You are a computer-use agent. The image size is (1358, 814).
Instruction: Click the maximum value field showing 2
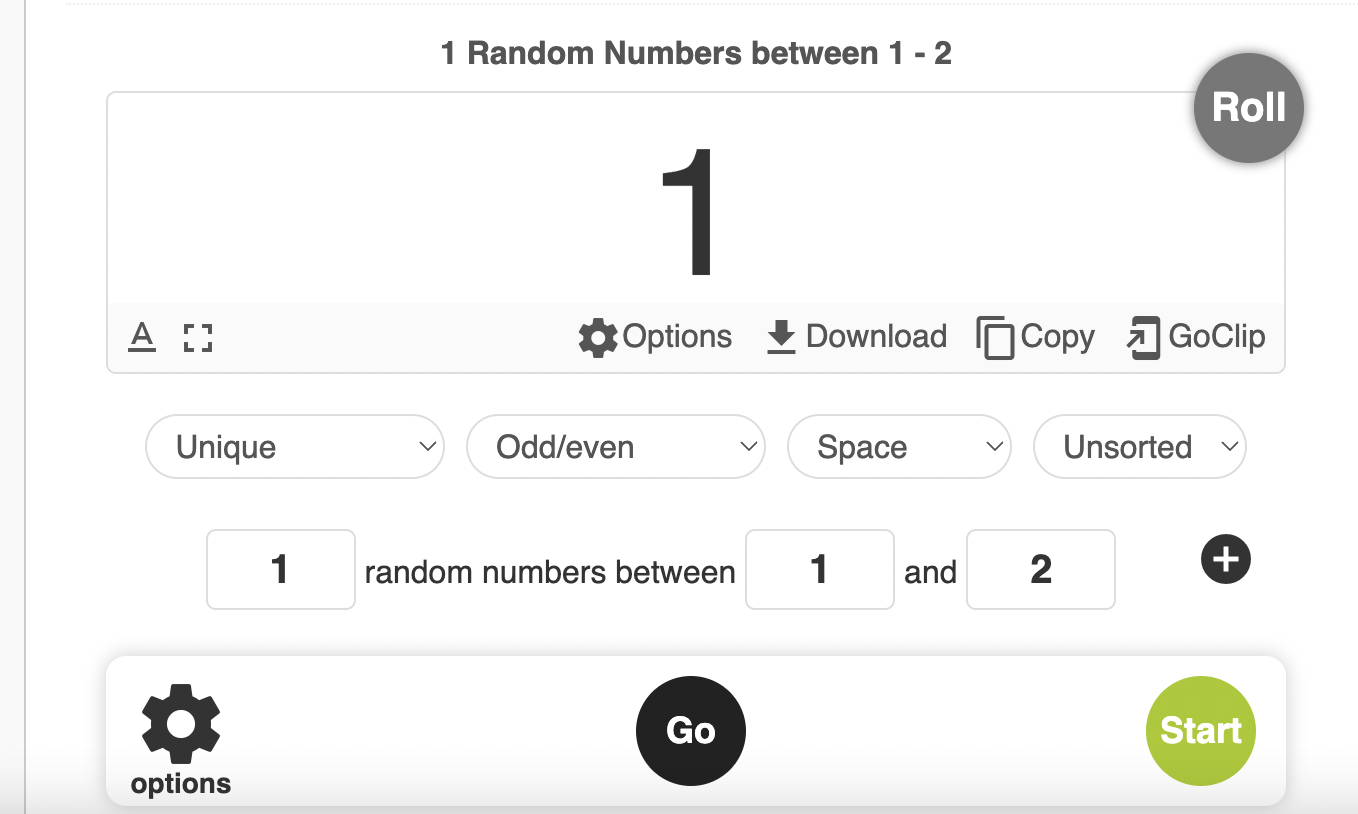click(x=1041, y=570)
